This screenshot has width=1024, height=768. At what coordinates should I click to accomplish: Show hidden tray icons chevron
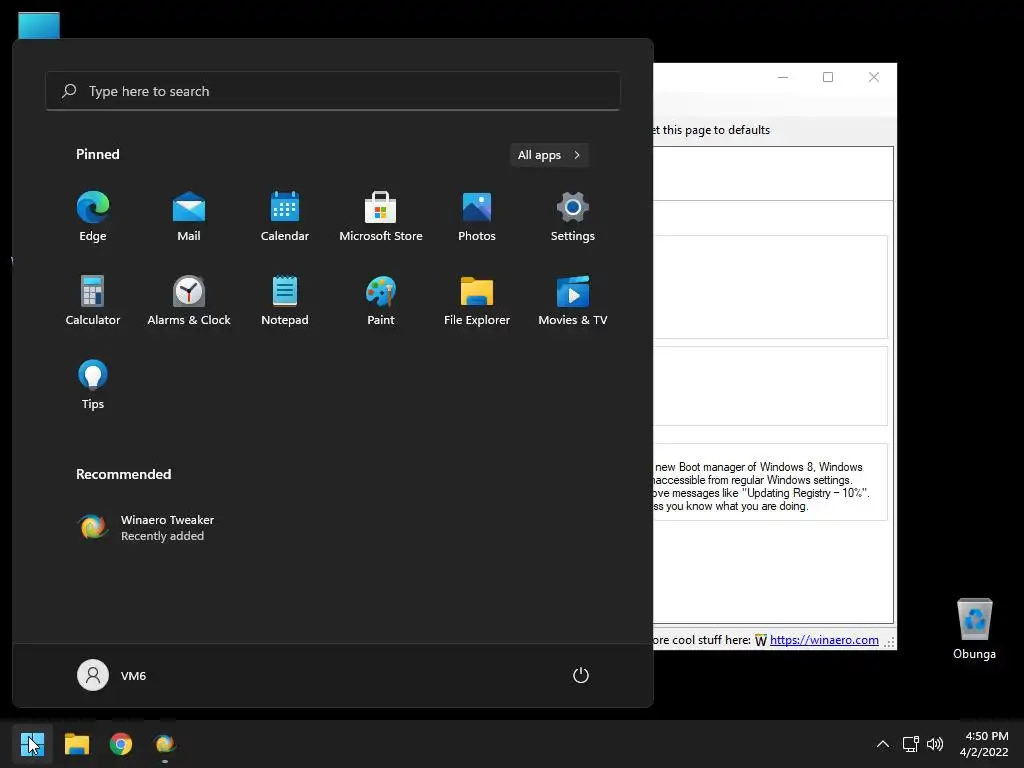tap(882, 744)
